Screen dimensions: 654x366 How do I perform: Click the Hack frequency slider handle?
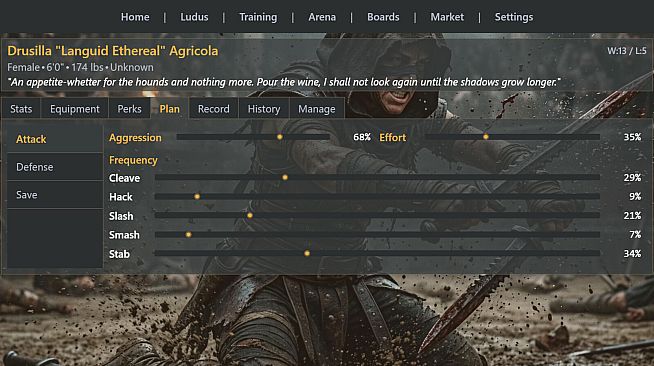(197, 196)
